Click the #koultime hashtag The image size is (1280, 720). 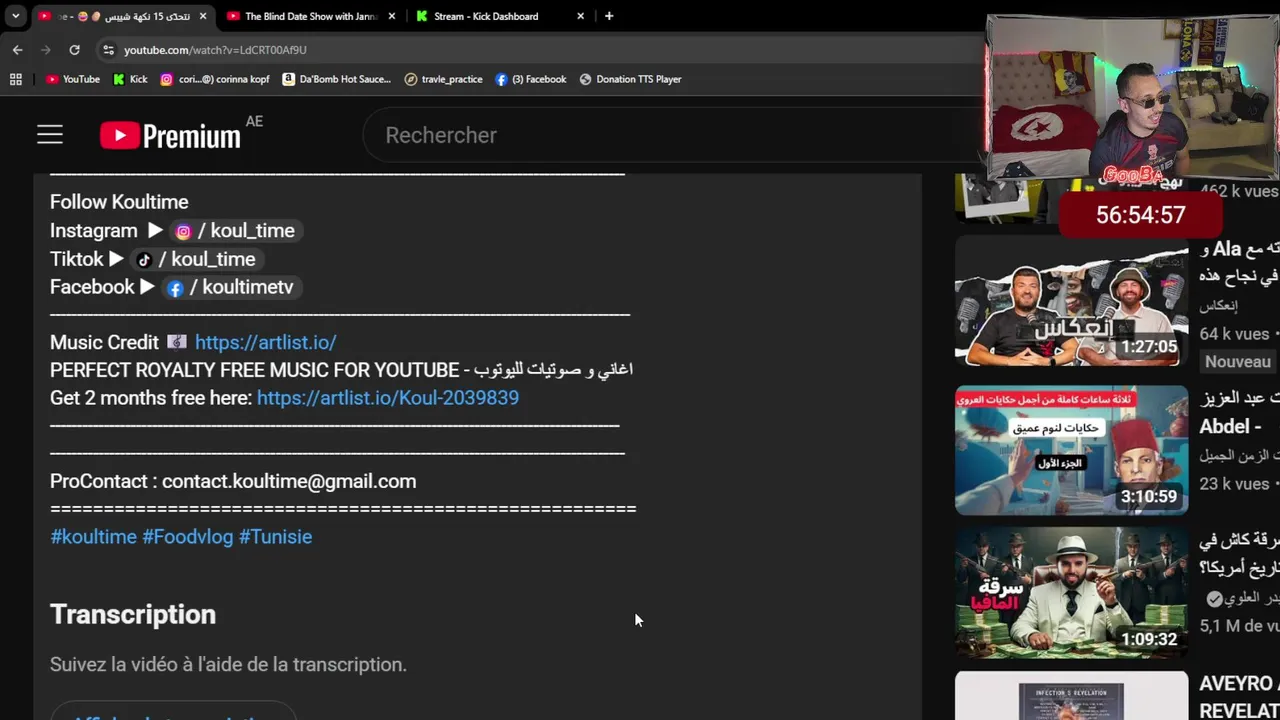point(93,537)
